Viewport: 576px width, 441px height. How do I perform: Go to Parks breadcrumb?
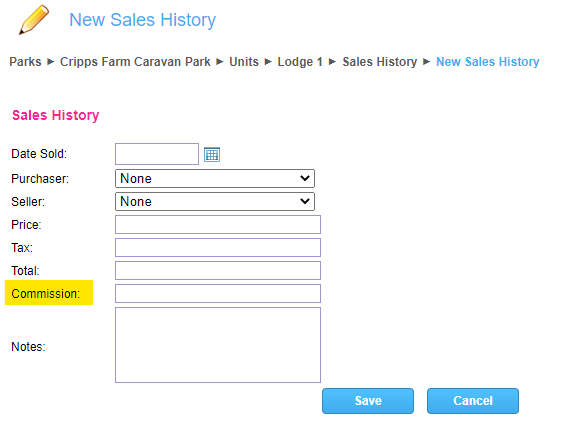click(x=25, y=62)
